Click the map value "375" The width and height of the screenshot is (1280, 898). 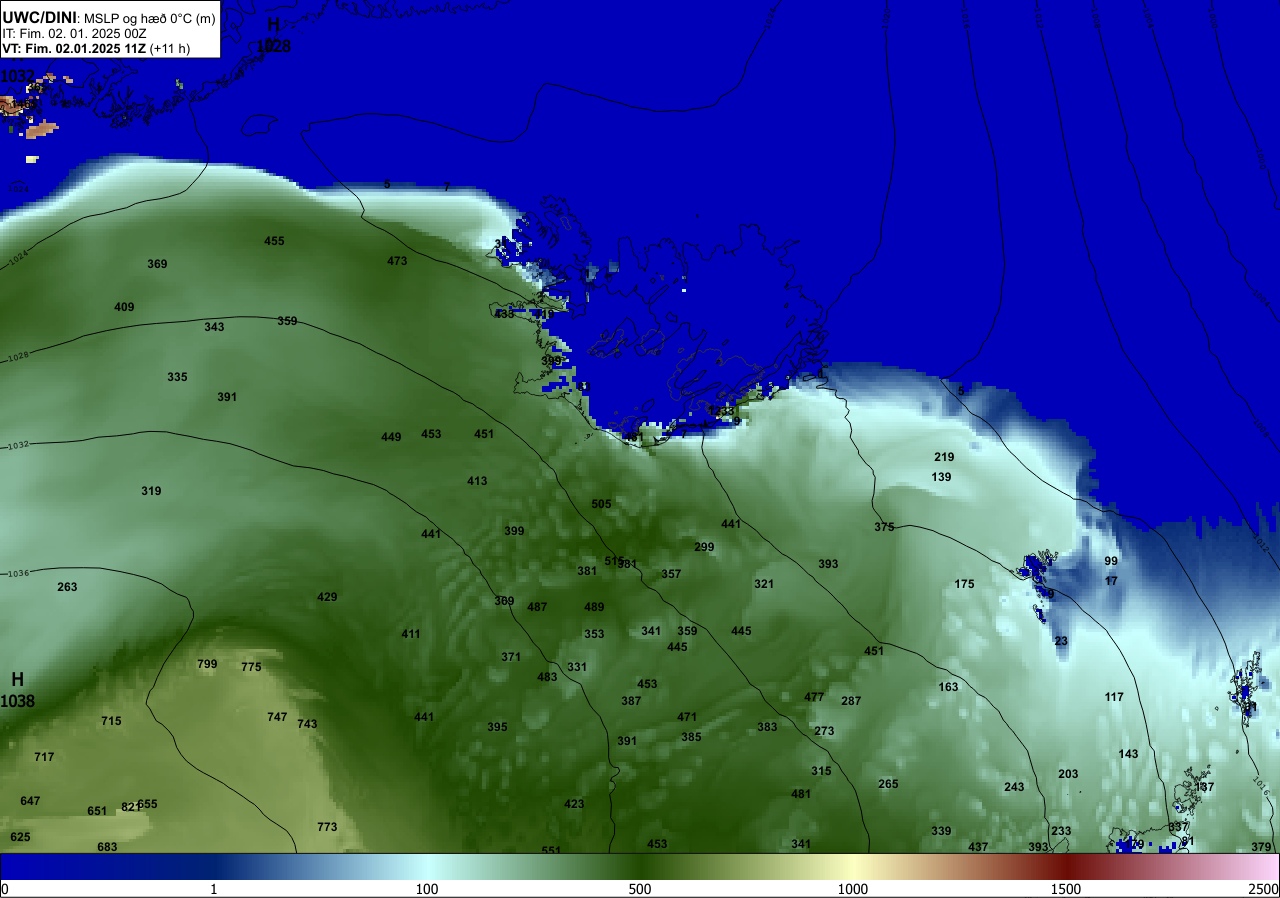[884, 527]
